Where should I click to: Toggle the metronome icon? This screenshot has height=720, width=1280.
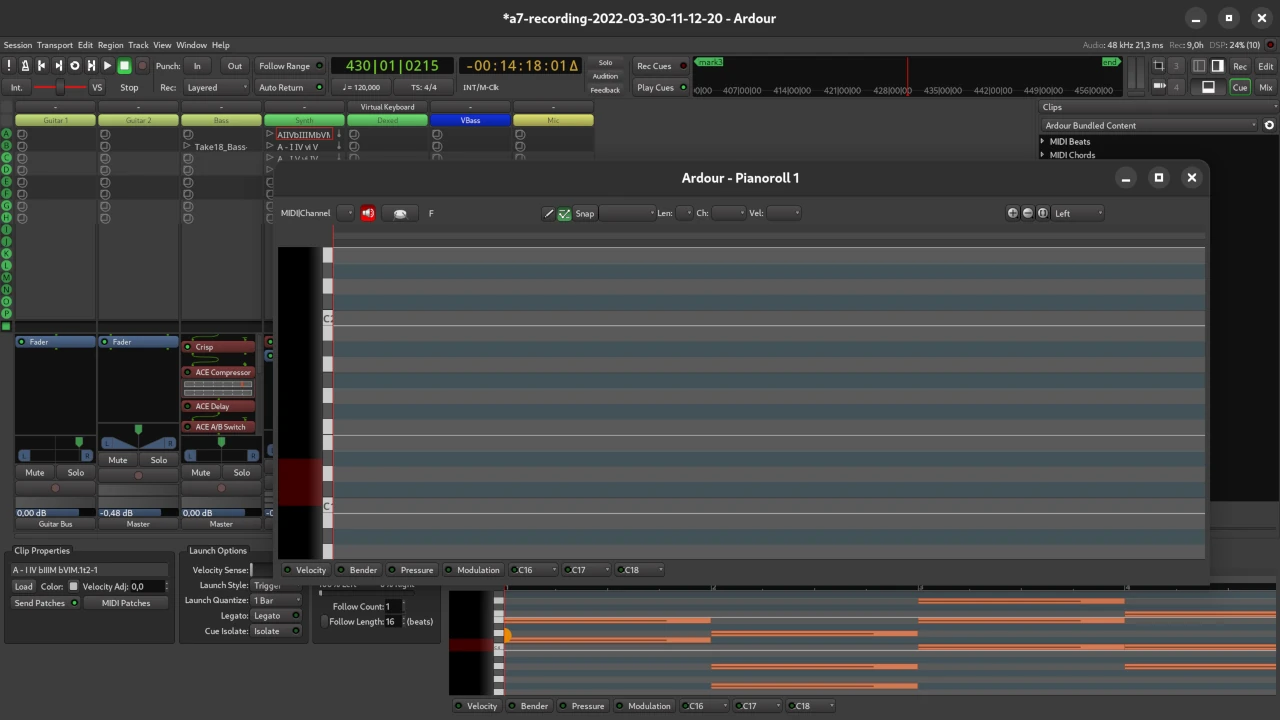tap(25, 66)
